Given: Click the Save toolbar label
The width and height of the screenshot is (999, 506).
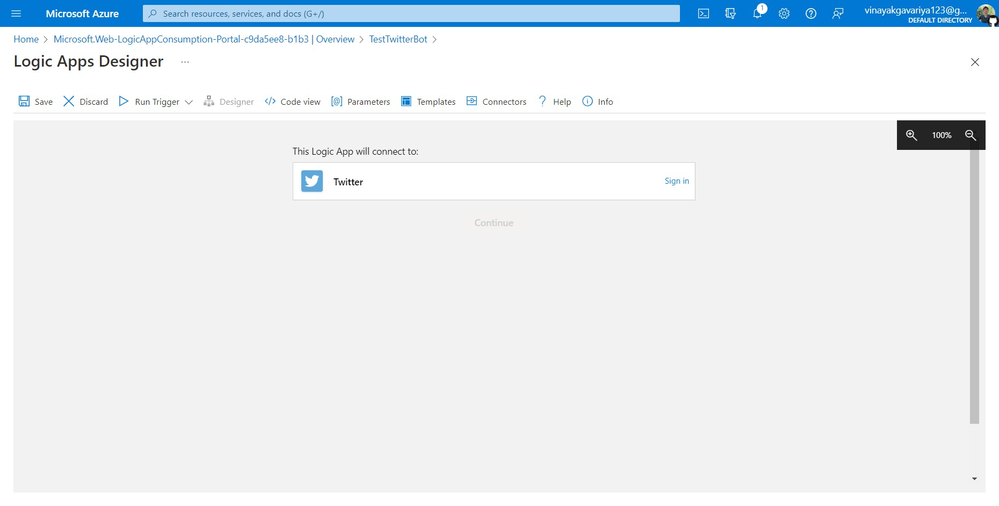Looking at the screenshot, I should coord(44,102).
